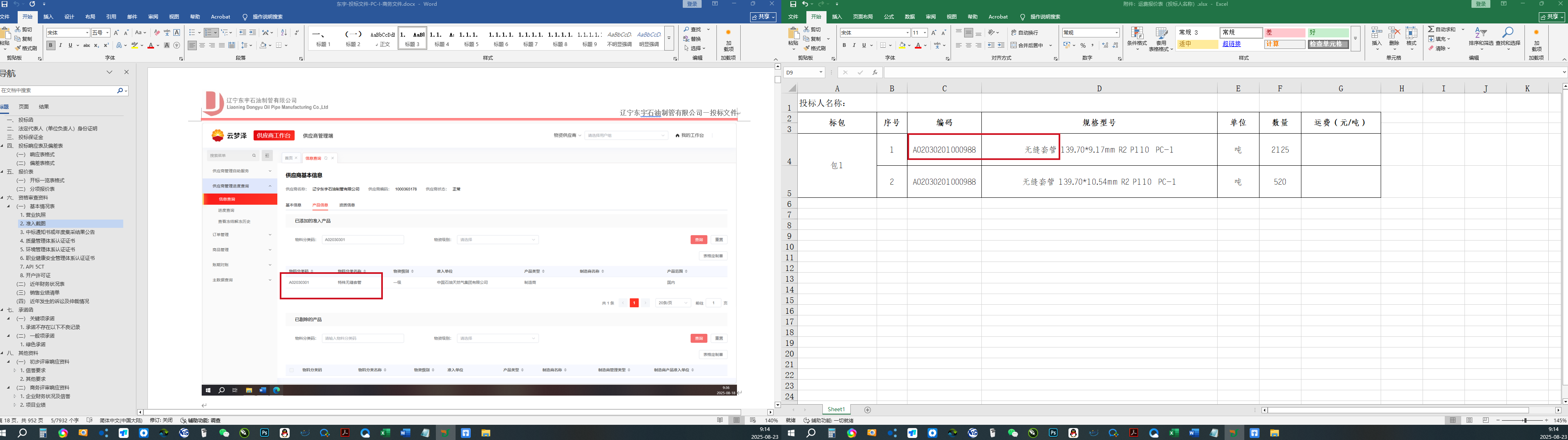The image size is (1568, 440).
Task: Open Excel's Name Box dropdown
Action: tap(820, 72)
